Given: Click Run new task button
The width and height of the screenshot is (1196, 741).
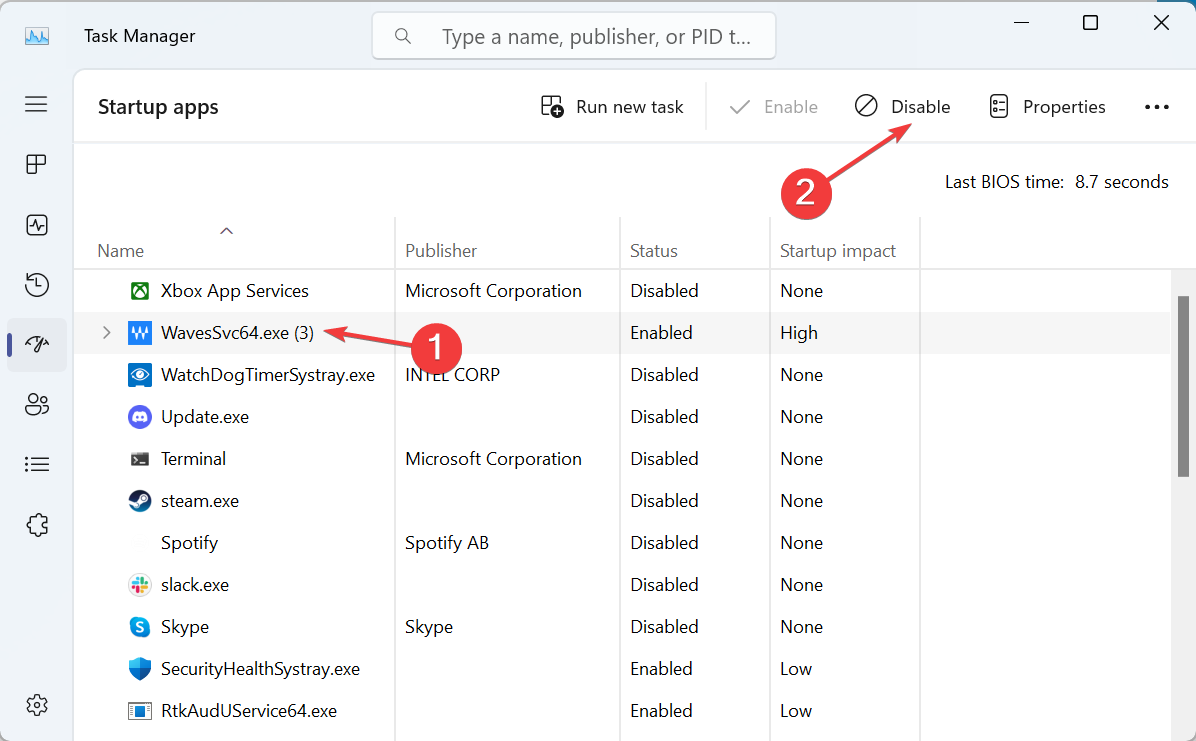Looking at the screenshot, I should tap(612, 107).
